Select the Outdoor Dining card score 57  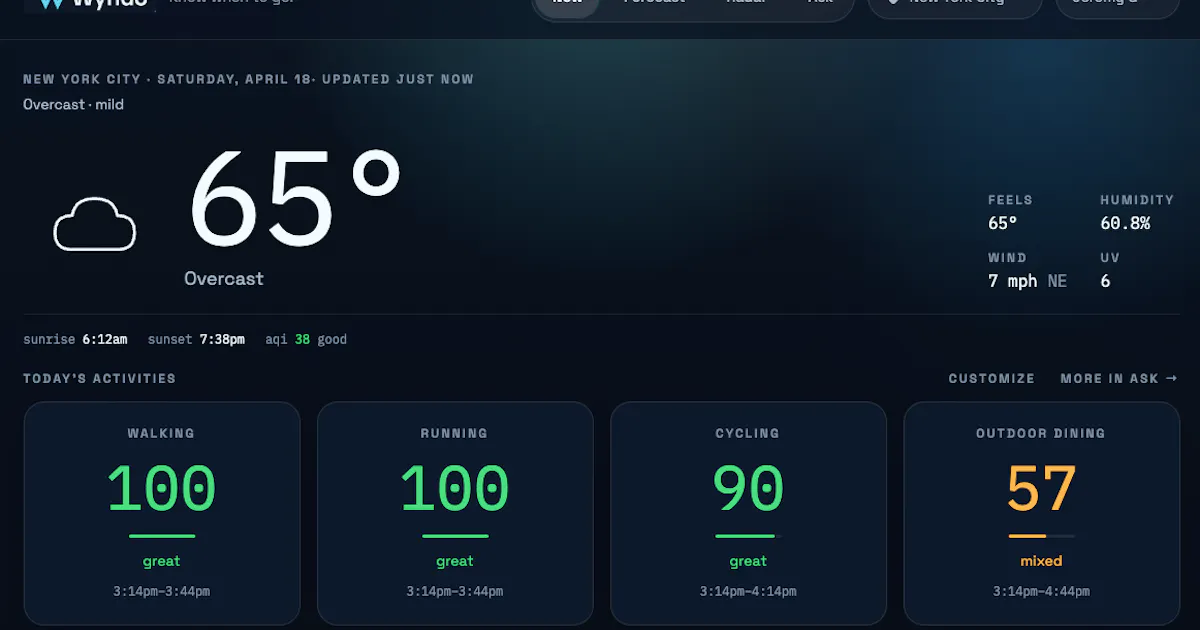click(1041, 489)
